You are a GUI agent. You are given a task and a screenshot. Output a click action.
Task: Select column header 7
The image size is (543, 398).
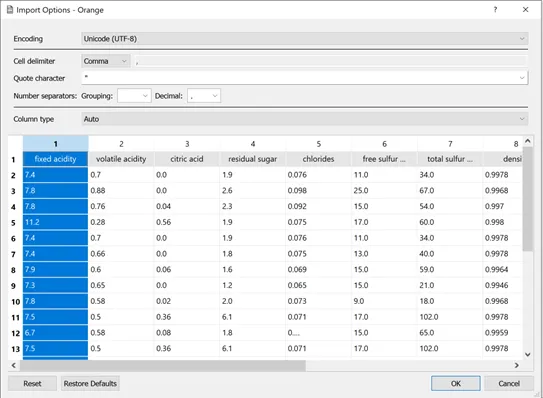(x=450, y=144)
